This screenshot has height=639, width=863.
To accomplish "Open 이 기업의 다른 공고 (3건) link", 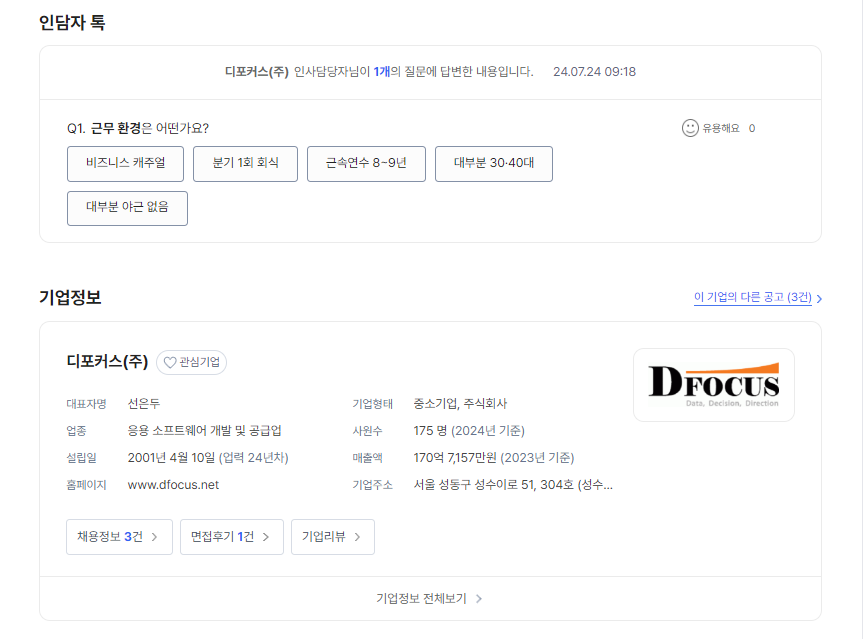I will click(752, 297).
